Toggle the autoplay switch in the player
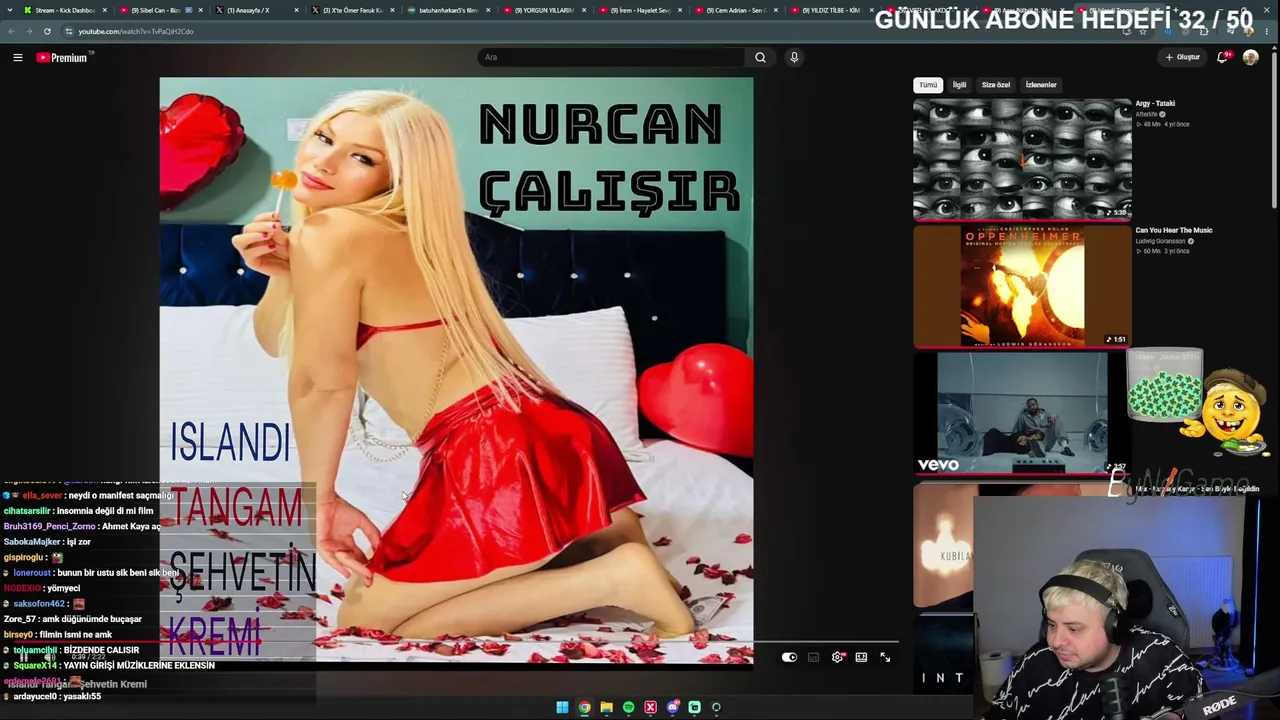 789,657
